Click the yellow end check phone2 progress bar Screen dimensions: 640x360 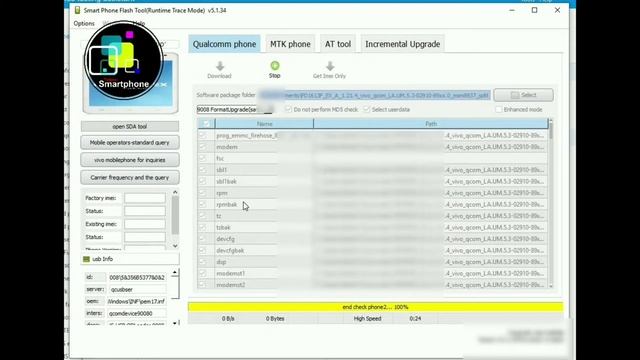click(x=375, y=307)
